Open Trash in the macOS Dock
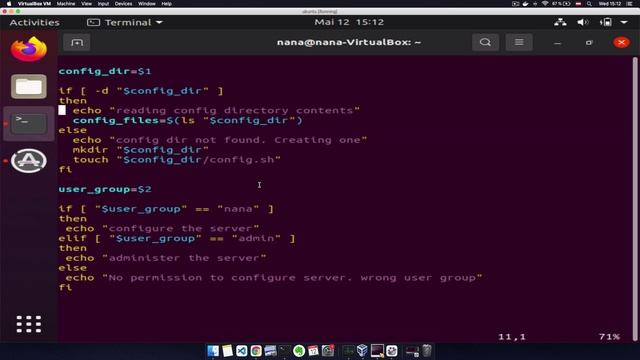This screenshot has height=360, width=640. coord(427,351)
